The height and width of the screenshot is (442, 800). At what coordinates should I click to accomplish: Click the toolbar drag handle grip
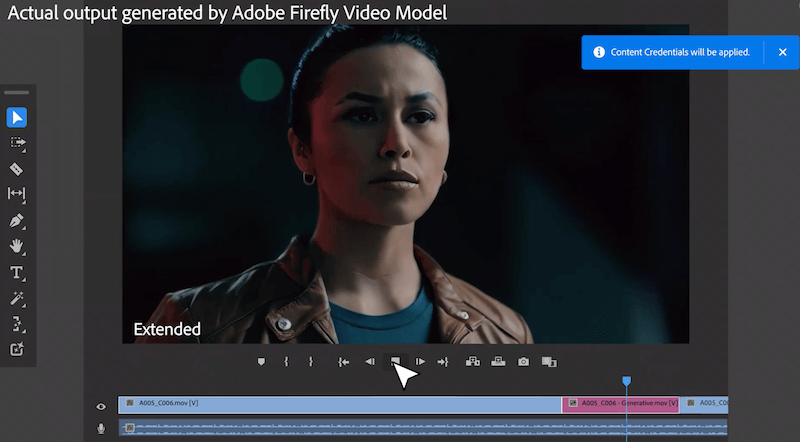pos(17,93)
